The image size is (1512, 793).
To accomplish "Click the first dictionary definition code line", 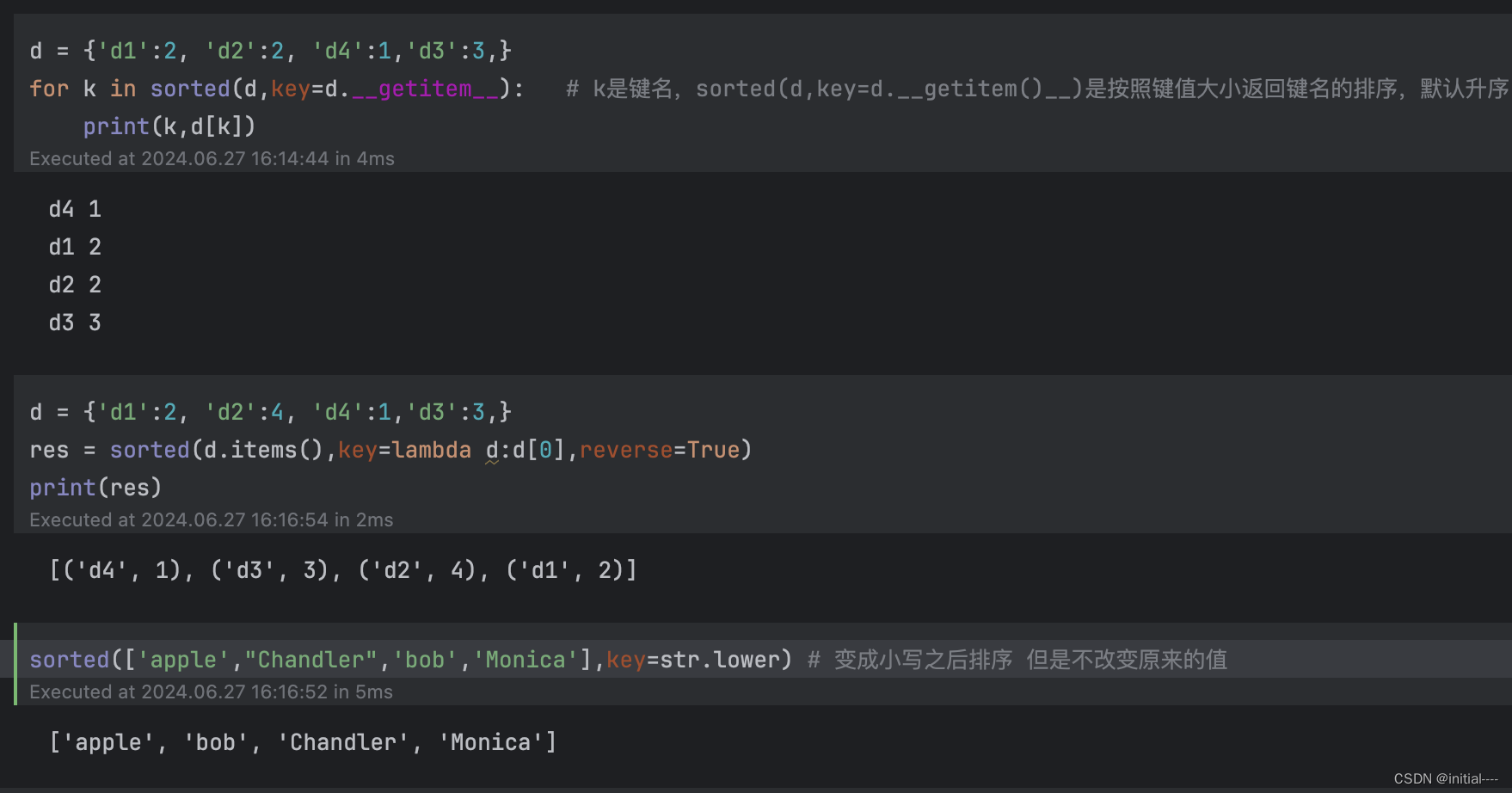I will click(x=267, y=50).
